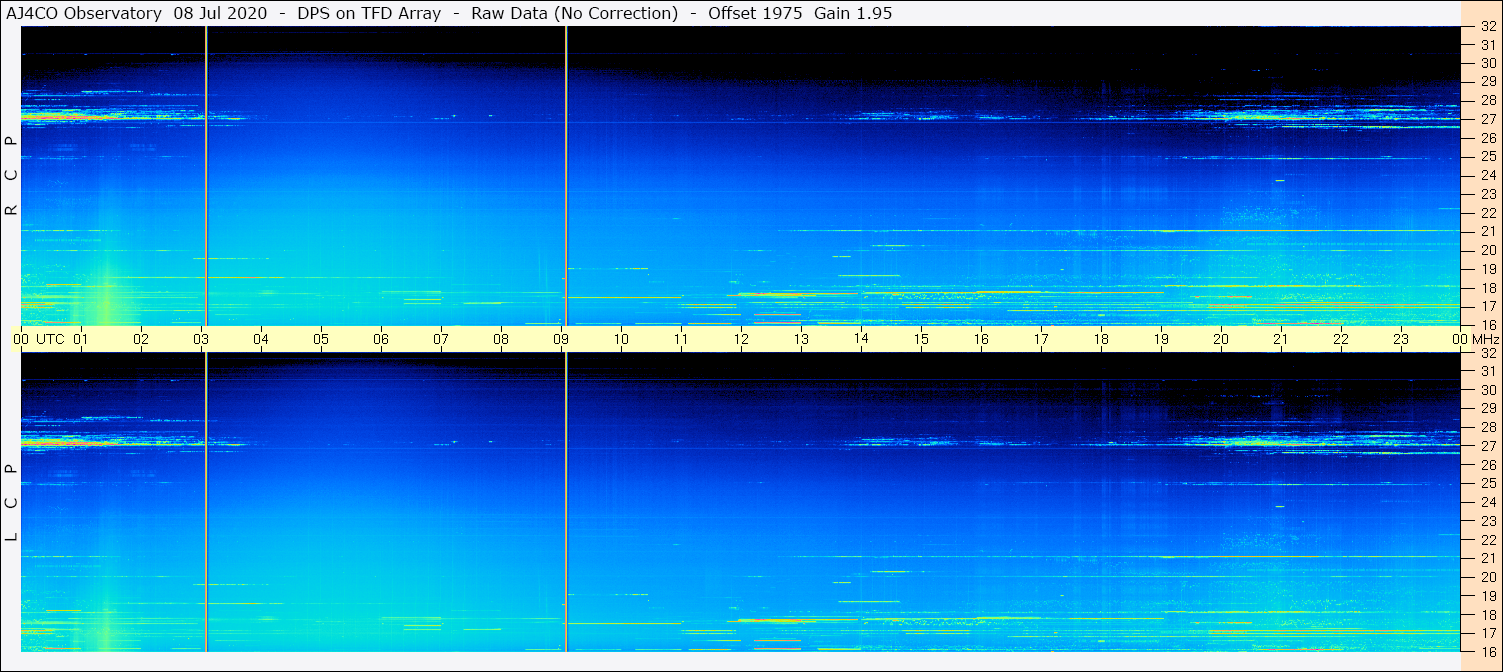1503x672 pixels.
Task: Click the 19 hour tick on time axis
Action: tap(1161, 339)
